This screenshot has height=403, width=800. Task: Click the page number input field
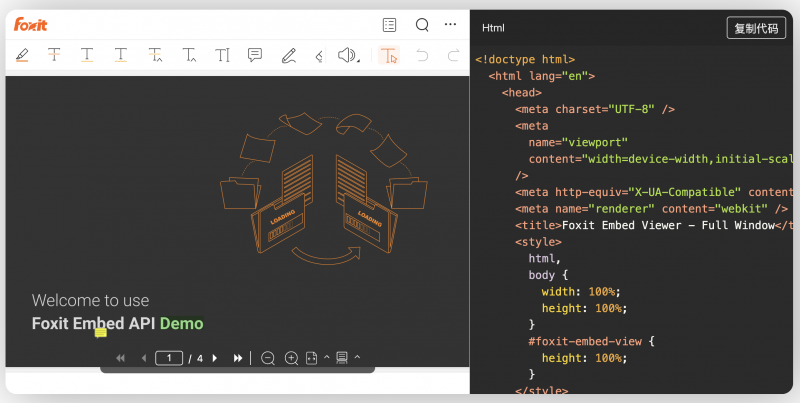pos(169,358)
